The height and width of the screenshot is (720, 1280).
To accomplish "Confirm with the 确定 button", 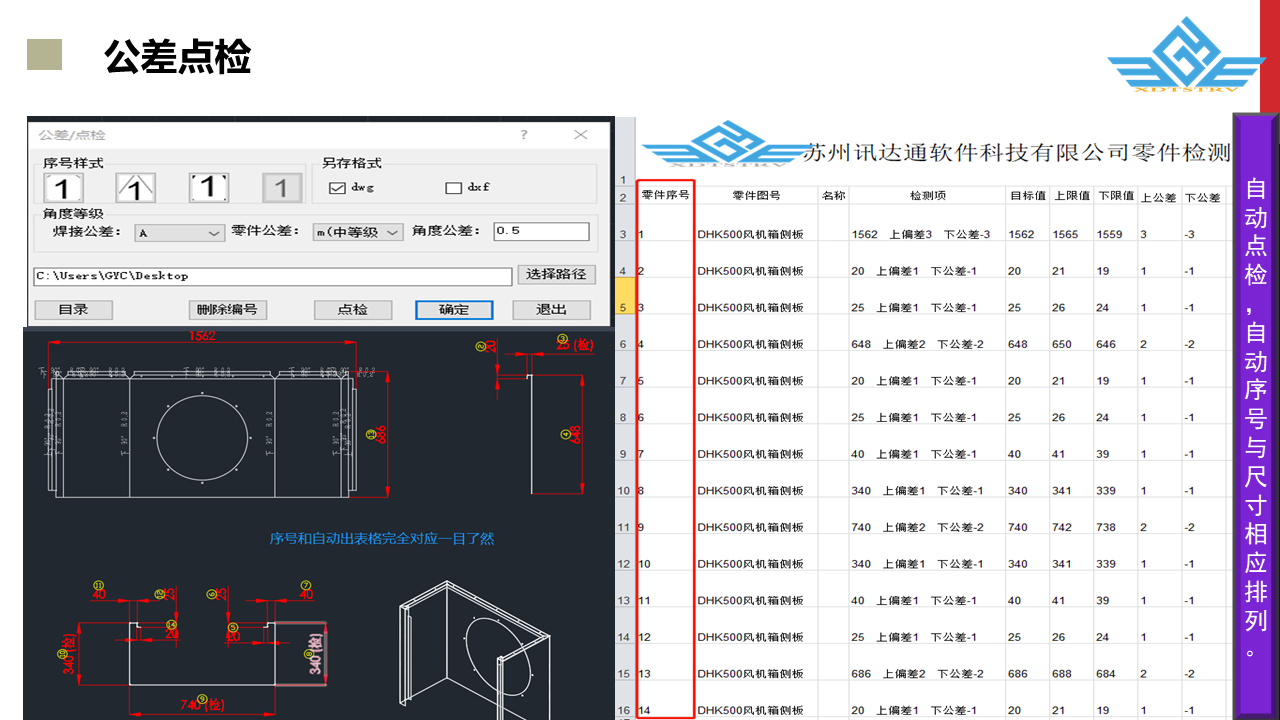I will (x=453, y=310).
